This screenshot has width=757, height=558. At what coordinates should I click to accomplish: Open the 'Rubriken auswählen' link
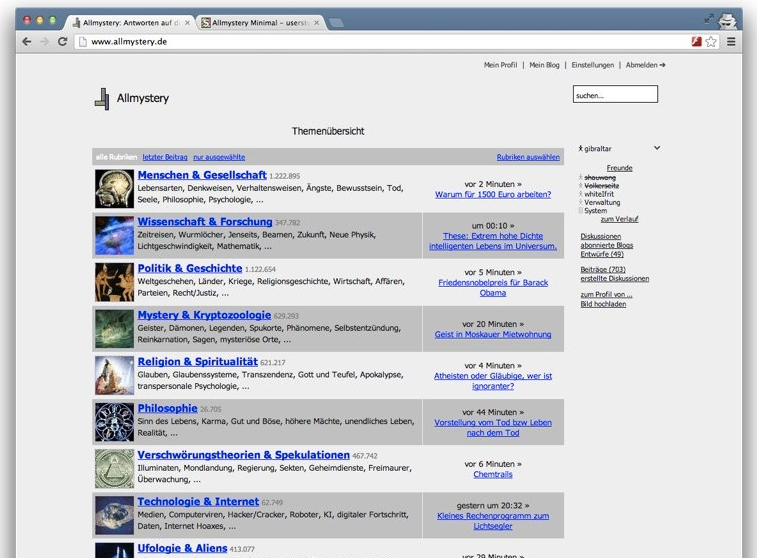click(x=528, y=157)
